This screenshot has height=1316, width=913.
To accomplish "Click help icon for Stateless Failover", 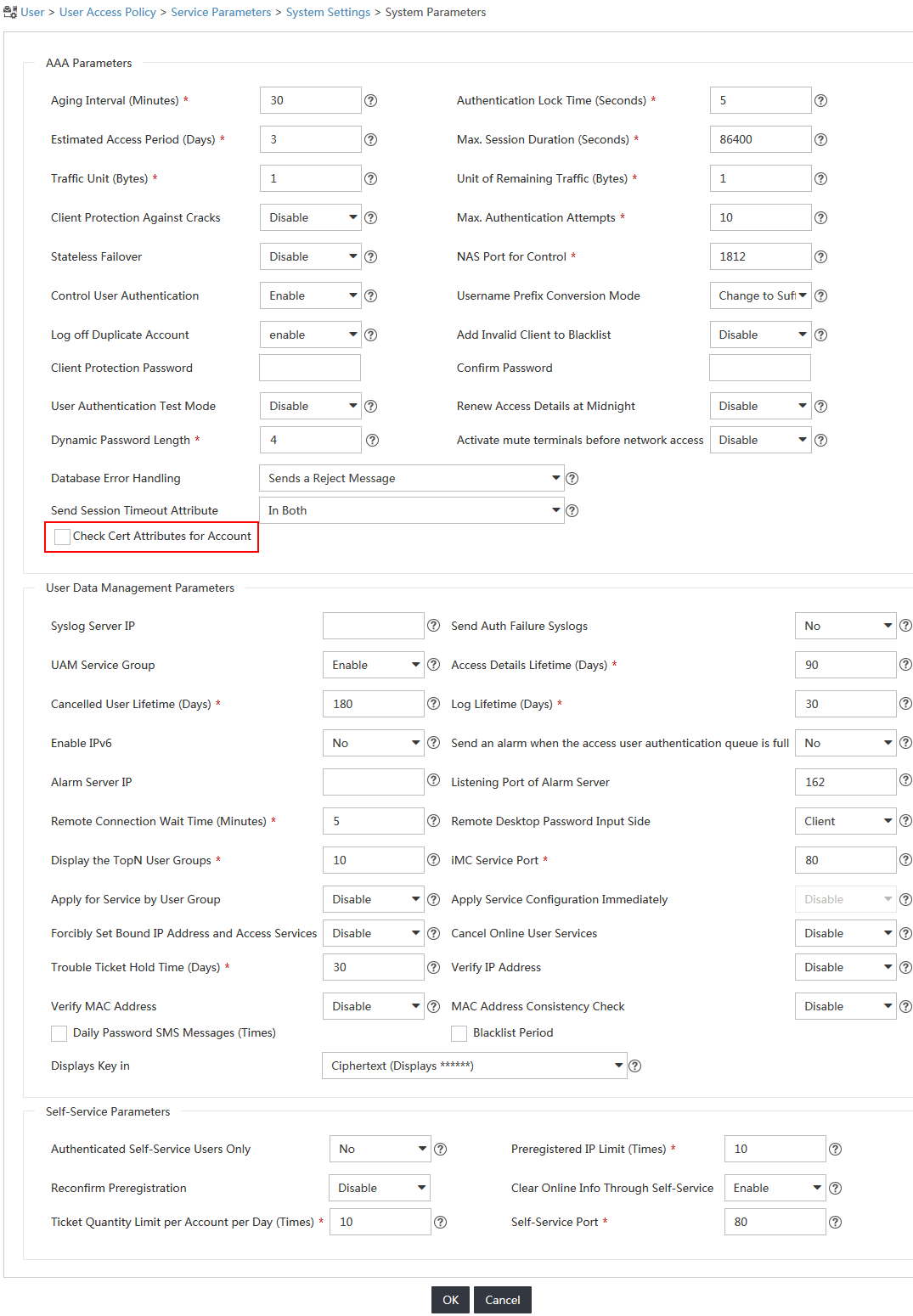I will 370,256.
